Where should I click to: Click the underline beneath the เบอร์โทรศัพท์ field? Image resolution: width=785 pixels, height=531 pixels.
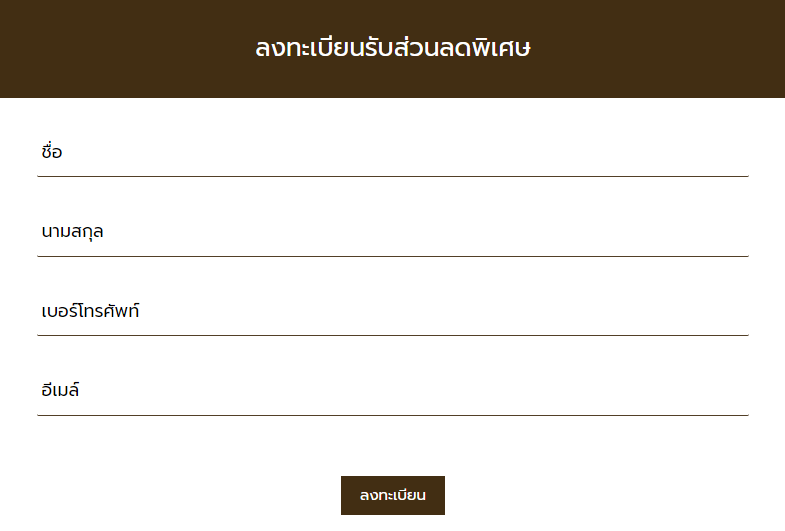392,335
